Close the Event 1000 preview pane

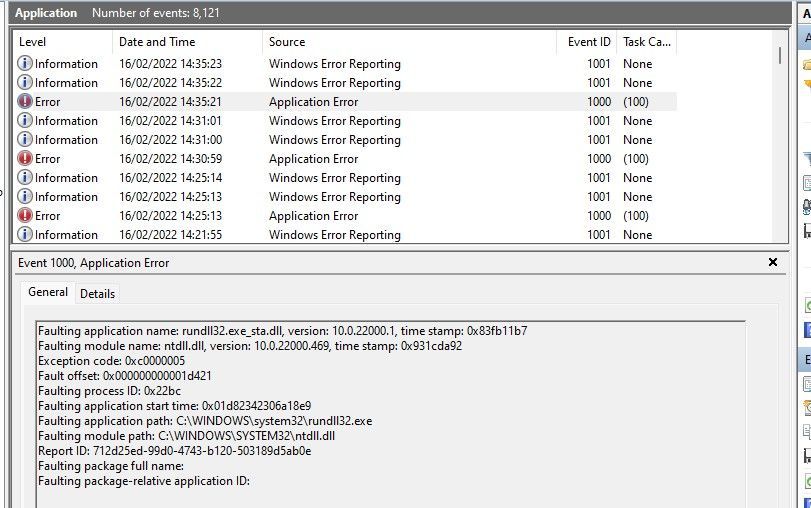pos(772,262)
